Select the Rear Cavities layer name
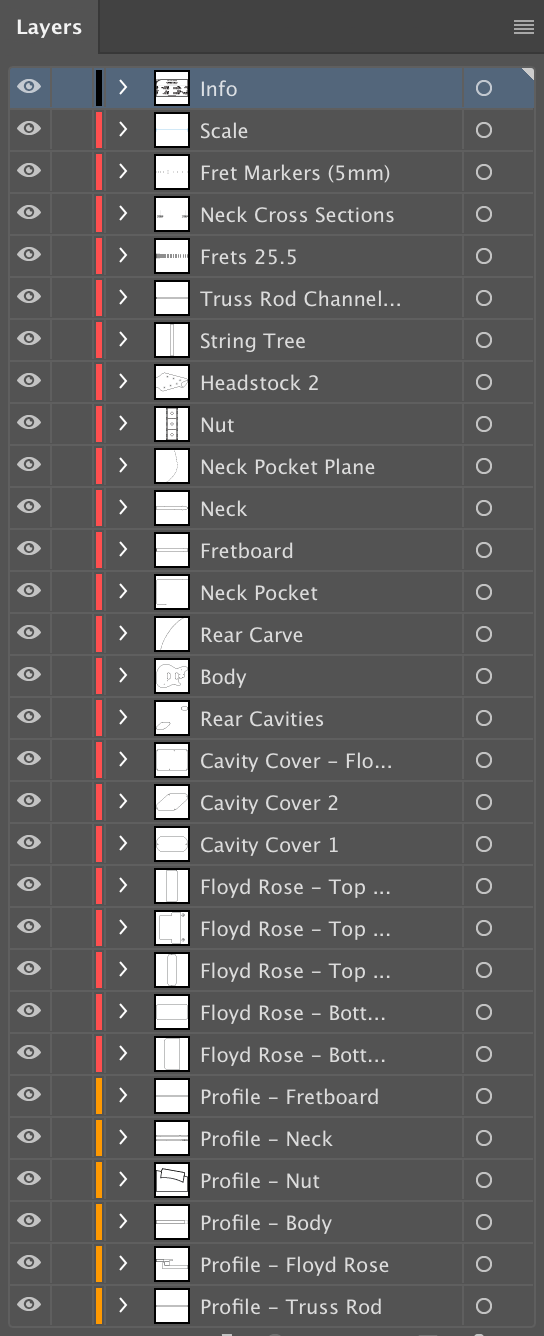The width and height of the screenshot is (544, 1336). click(x=262, y=719)
